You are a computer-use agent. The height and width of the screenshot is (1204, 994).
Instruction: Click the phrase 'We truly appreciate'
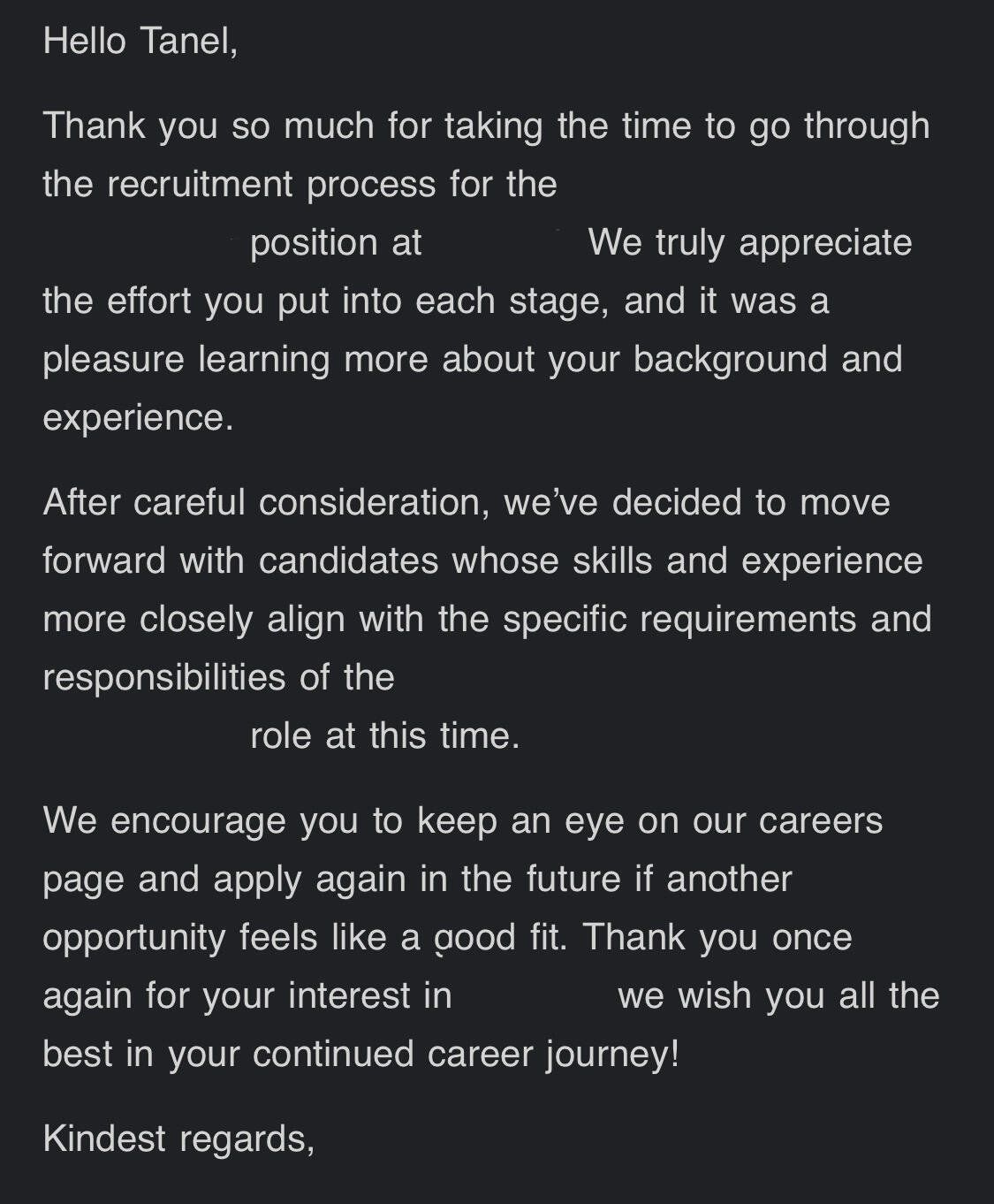[750, 242]
